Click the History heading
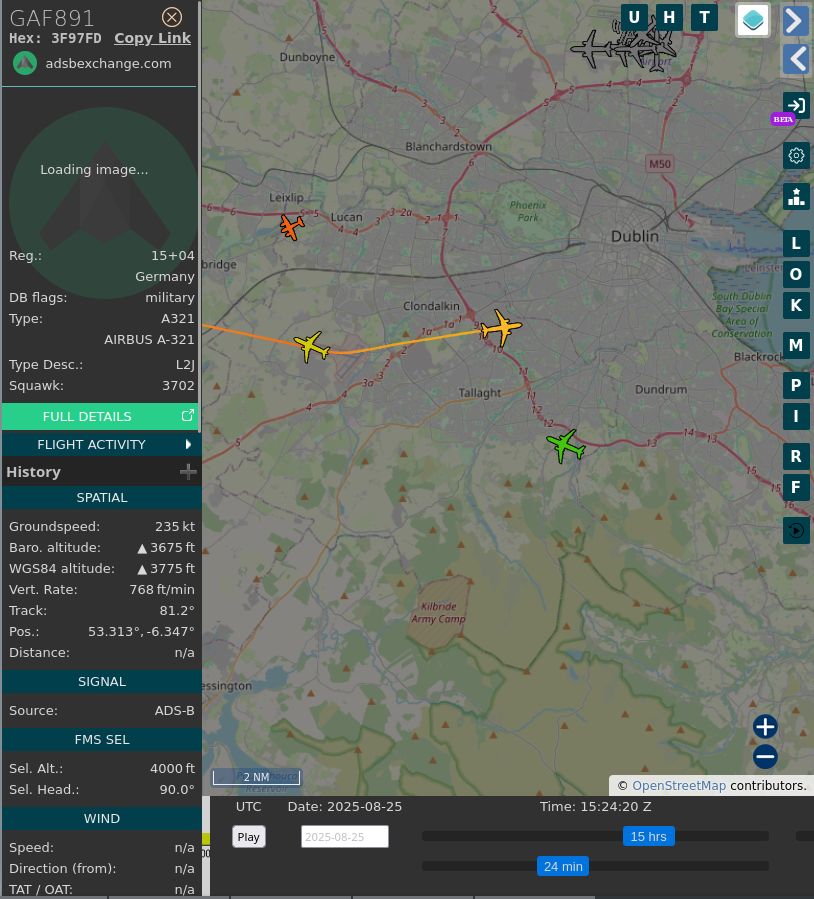Screen dimensions: 814x899 pos(33,472)
